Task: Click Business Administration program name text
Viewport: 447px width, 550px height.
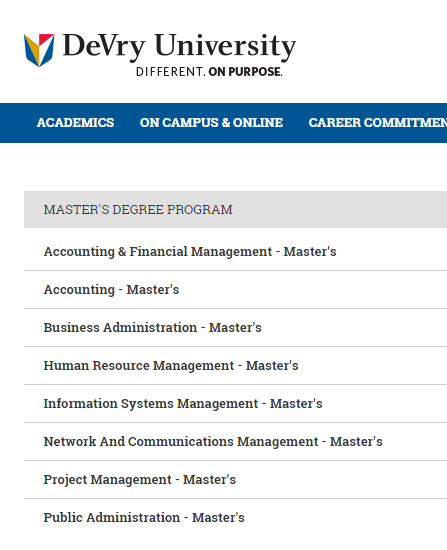Action: [120, 328]
